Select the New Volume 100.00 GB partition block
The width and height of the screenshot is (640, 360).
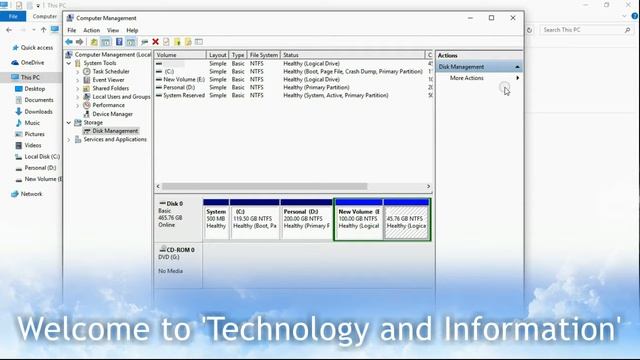click(x=358, y=219)
